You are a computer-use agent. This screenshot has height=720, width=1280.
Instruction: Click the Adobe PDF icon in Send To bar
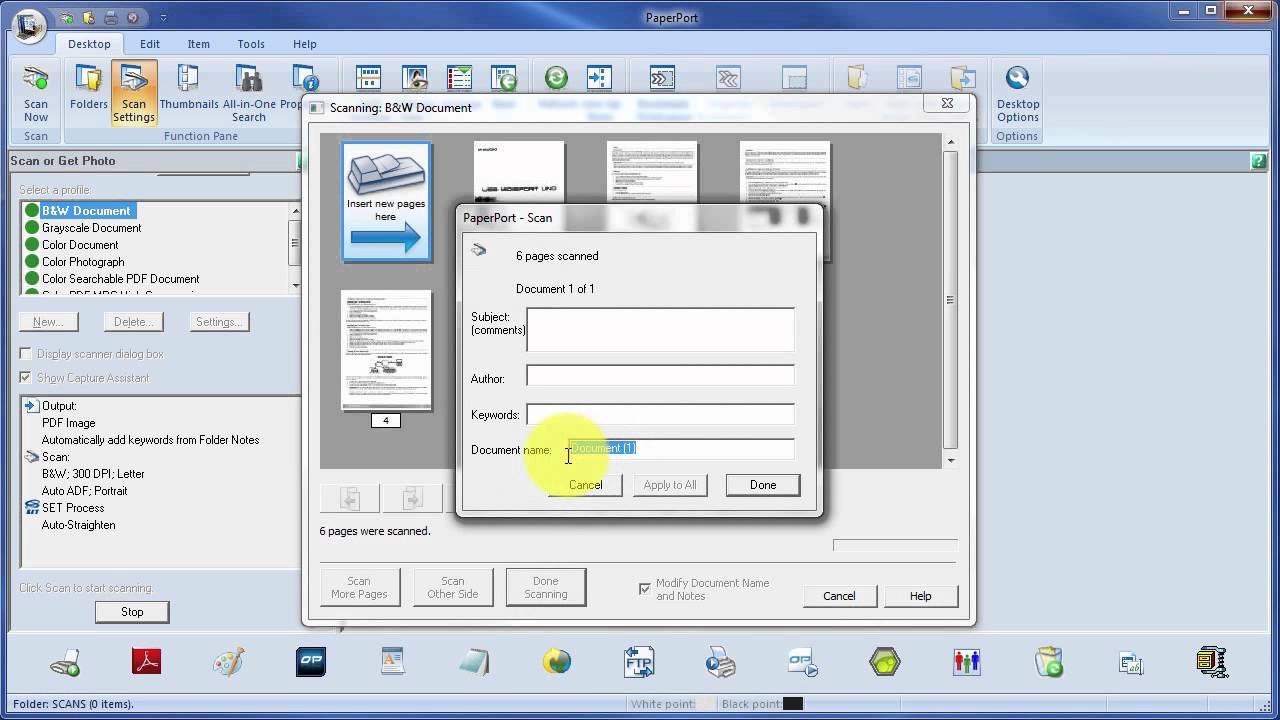click(147, 662)
